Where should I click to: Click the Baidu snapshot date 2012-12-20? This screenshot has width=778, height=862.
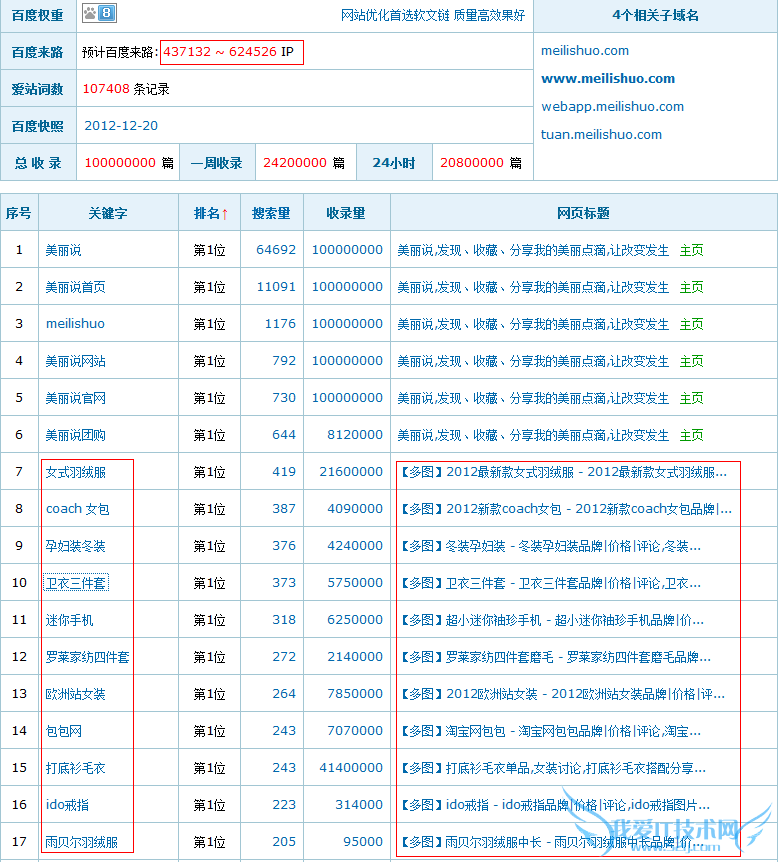121,126
